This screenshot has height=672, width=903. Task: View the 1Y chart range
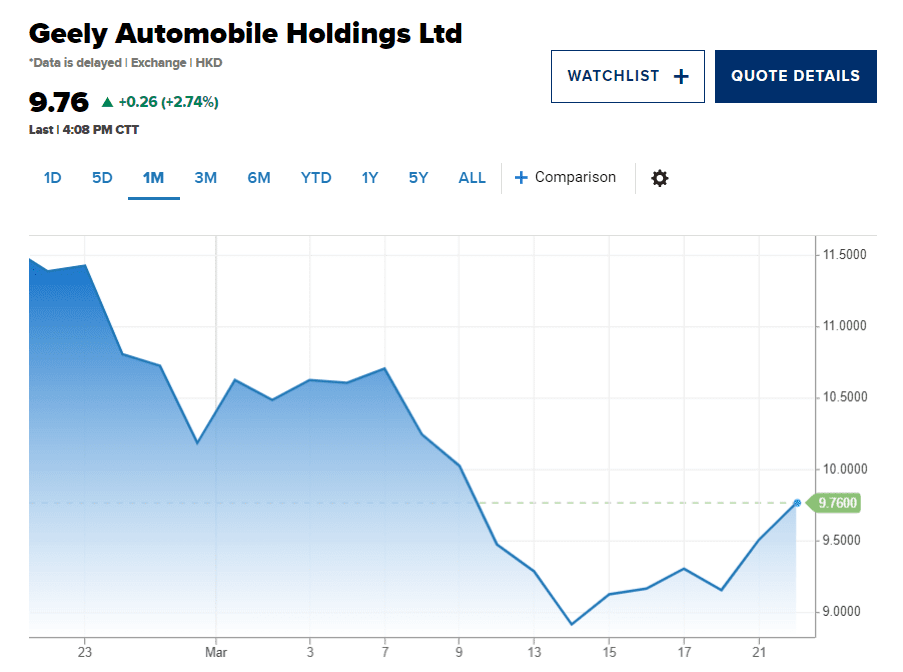(x=370, y=178)
